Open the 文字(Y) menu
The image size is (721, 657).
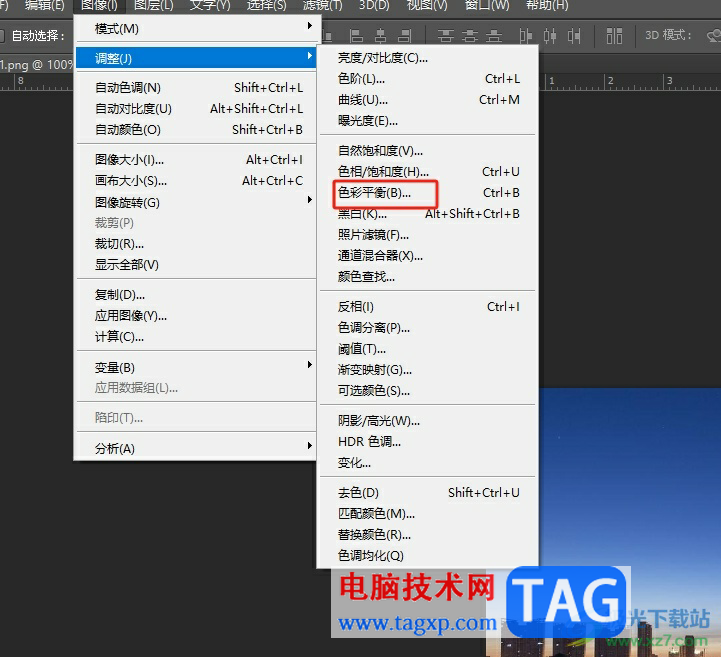[x=210, y=6]
